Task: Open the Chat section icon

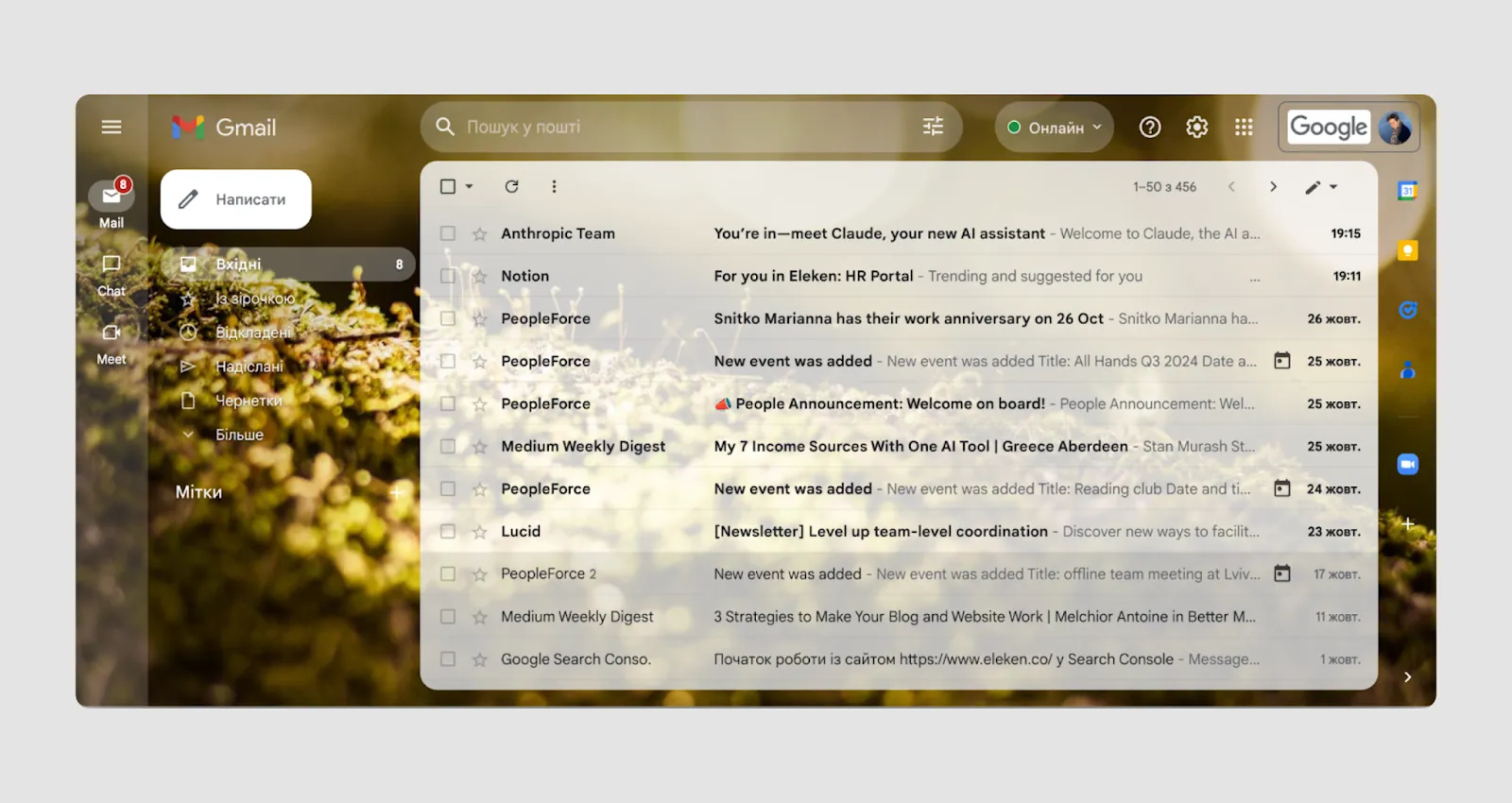Action: tap(112, 264)
